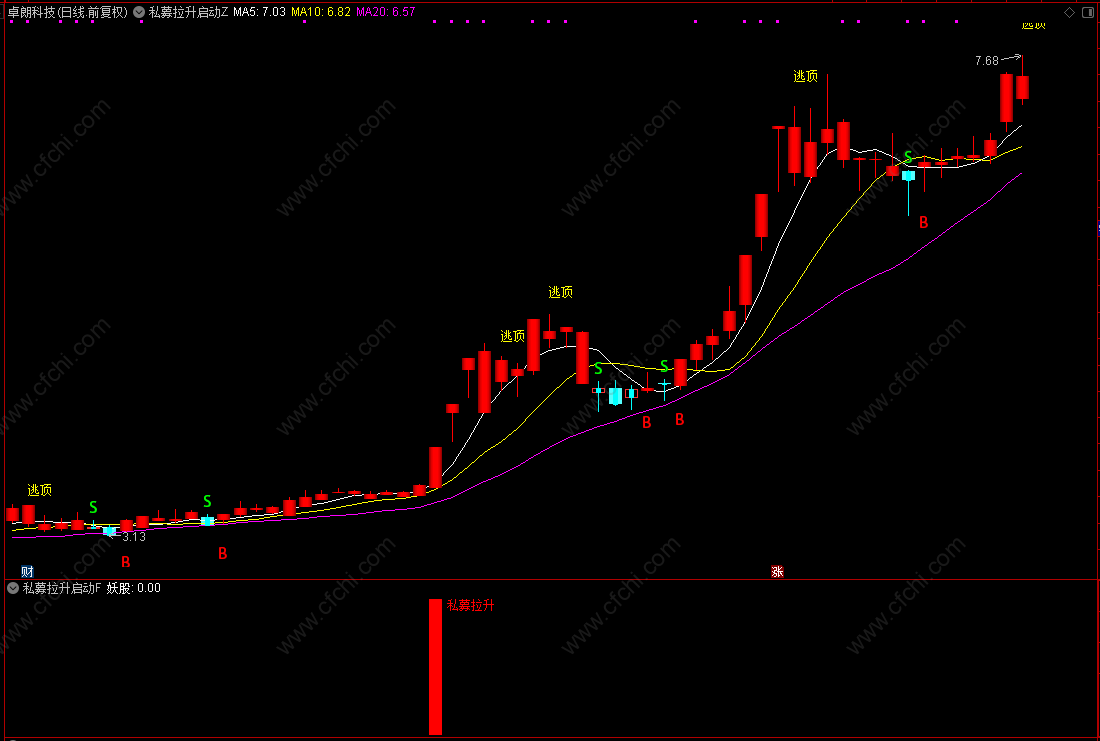Select the tall red 私募拉升 signal bar

tap(436, 667)
